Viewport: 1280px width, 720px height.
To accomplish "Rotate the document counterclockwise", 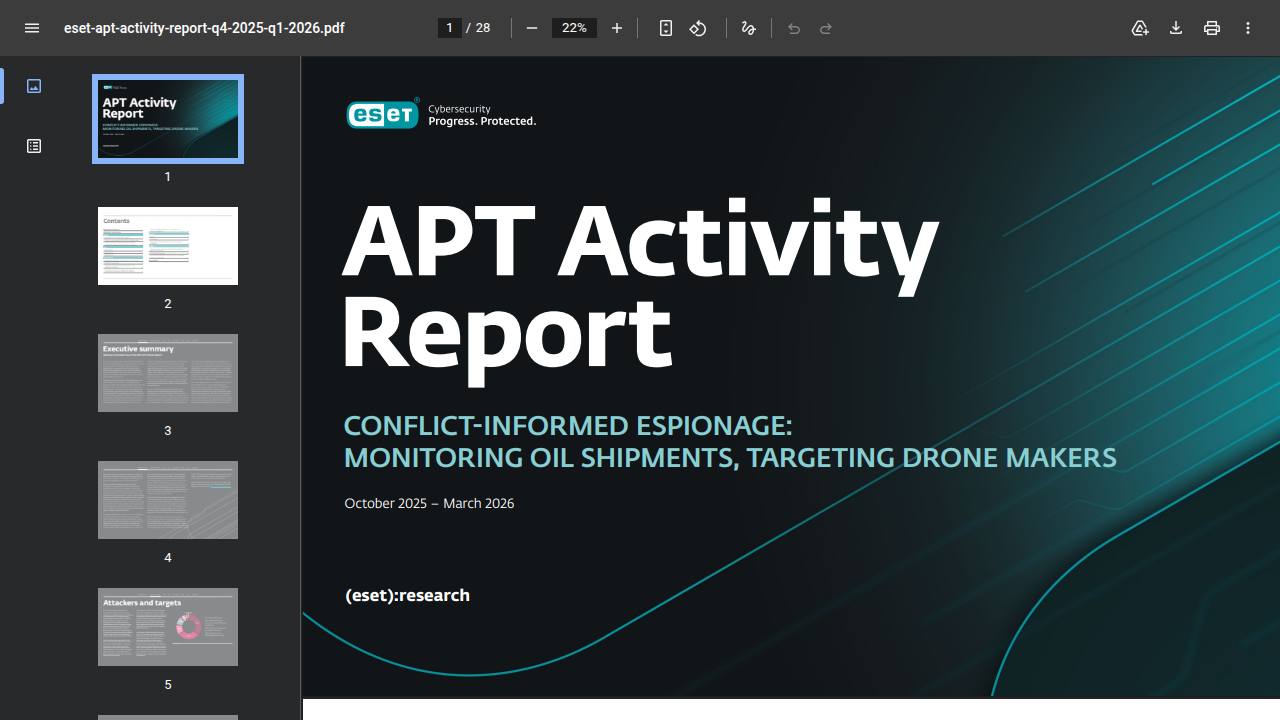I will [x=698, y=28].
